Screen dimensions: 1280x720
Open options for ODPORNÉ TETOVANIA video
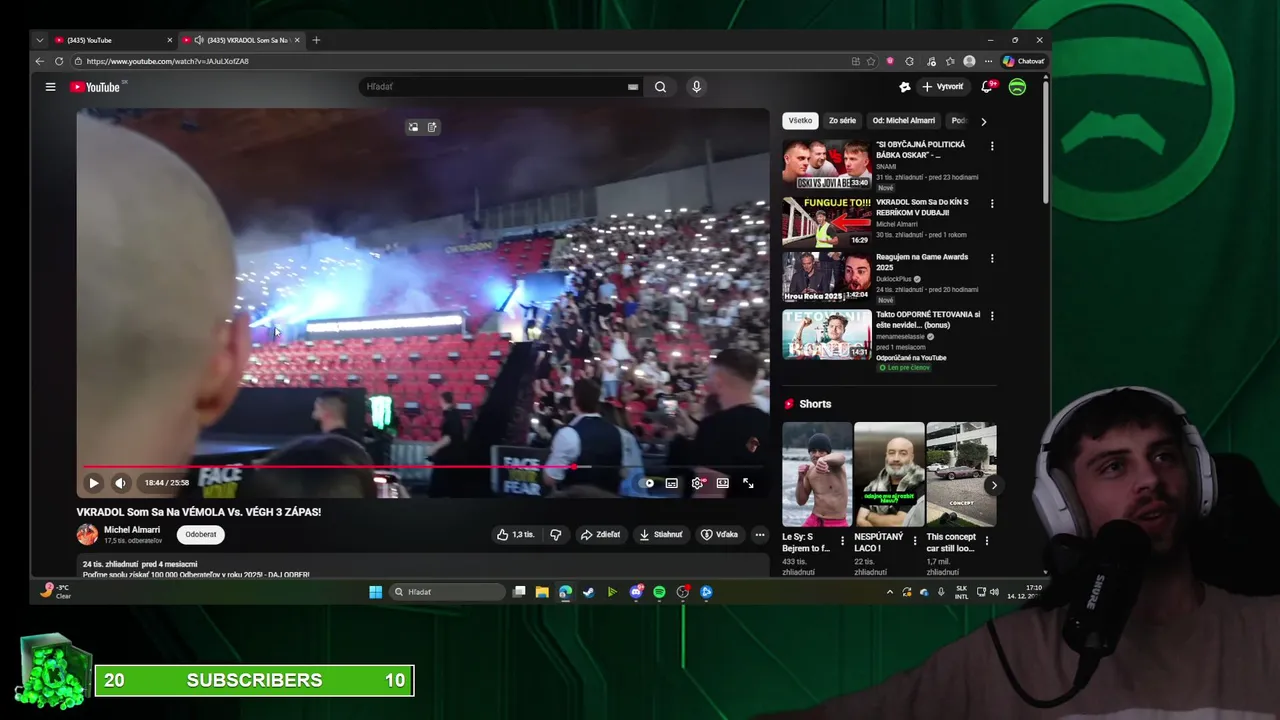(x=992, y=315)
